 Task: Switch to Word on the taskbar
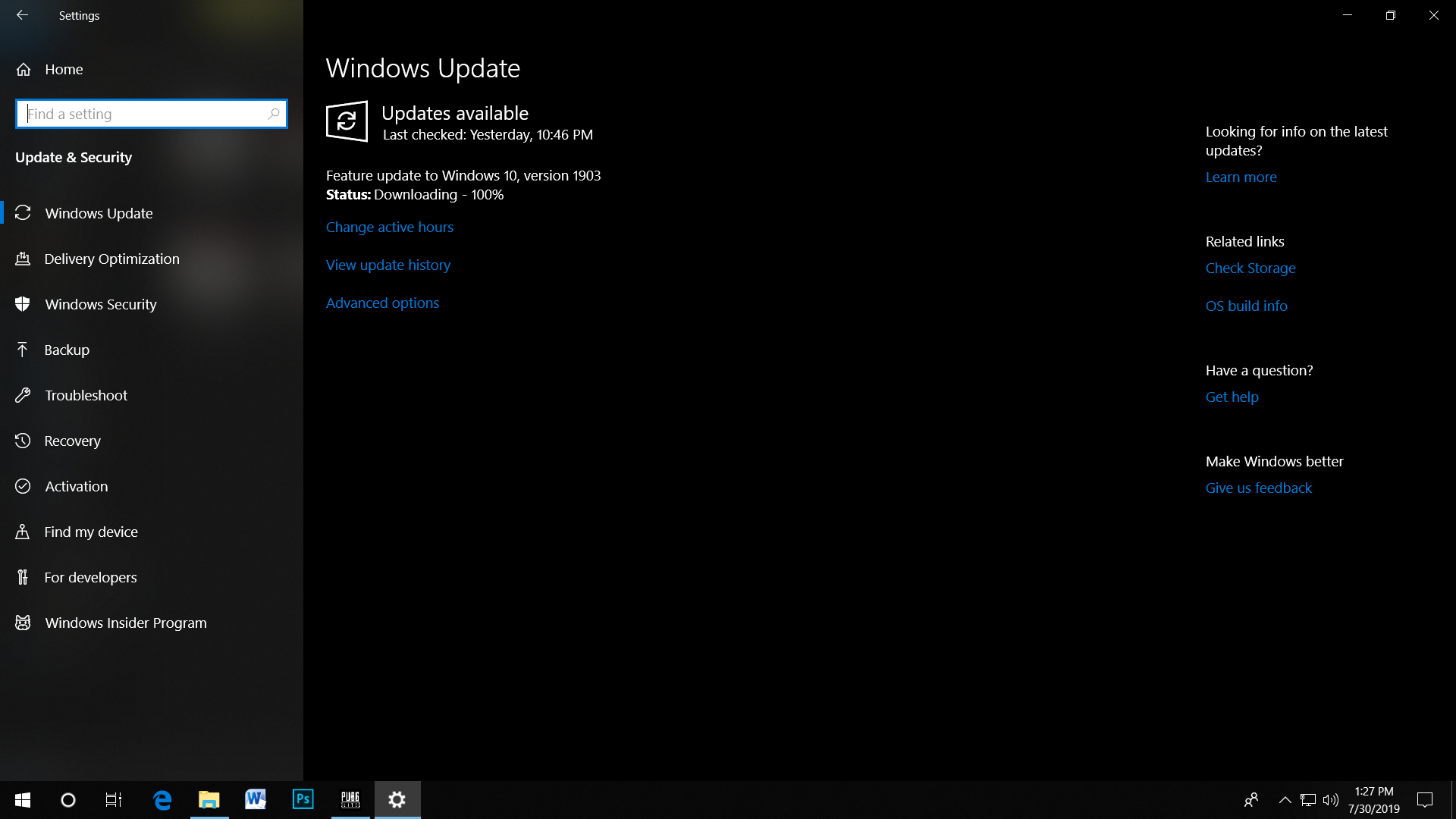tap(256, 800)
